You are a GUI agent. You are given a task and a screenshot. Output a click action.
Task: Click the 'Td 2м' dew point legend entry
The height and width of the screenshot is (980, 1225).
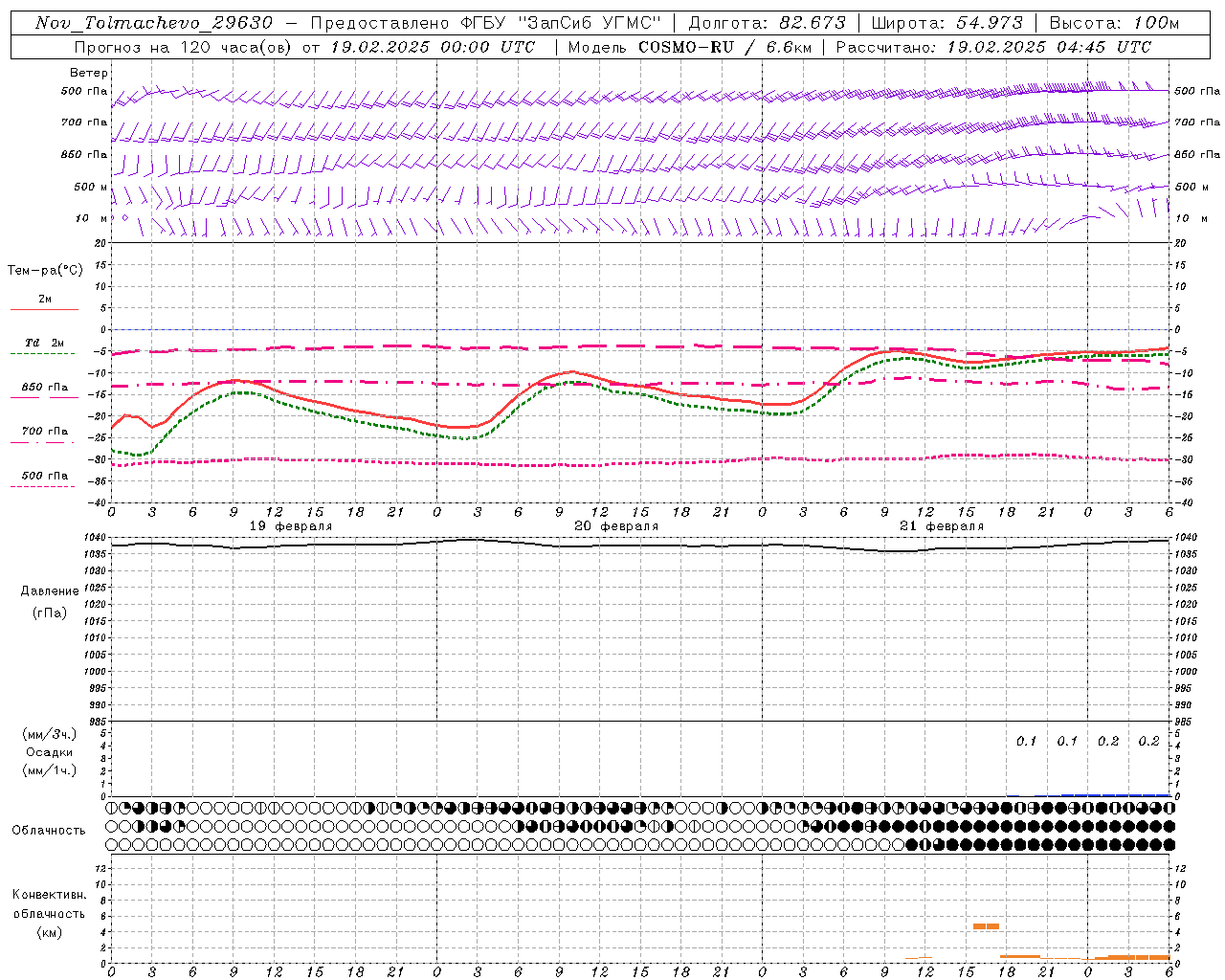coord(44,343)
